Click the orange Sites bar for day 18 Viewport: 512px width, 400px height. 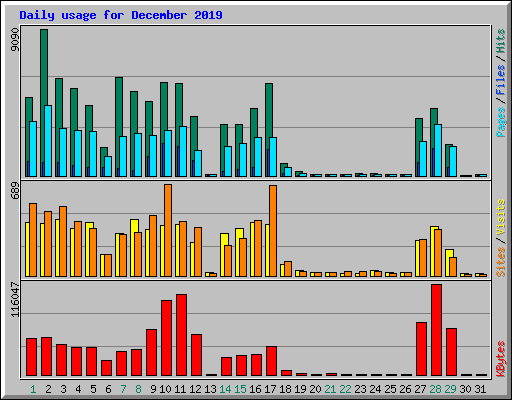coord(288,269)
